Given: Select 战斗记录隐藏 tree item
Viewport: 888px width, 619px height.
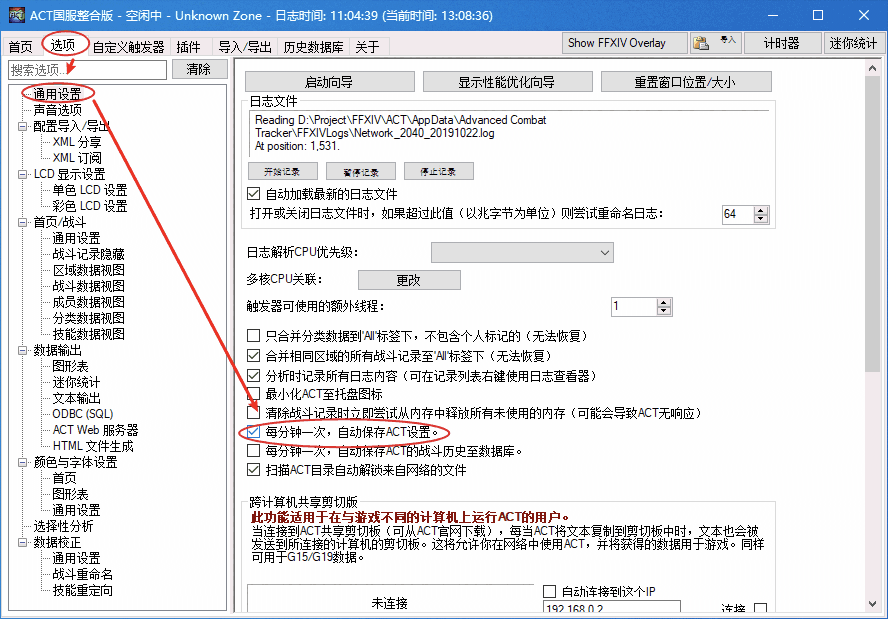Looking at the screenshot, I should [89, 254].
